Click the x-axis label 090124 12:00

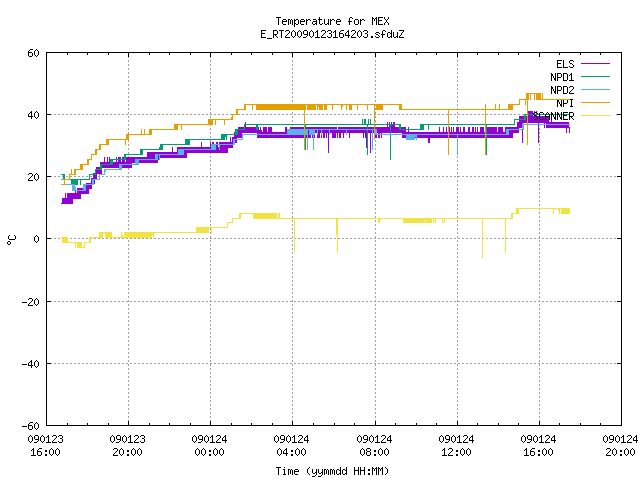point(456,446)
